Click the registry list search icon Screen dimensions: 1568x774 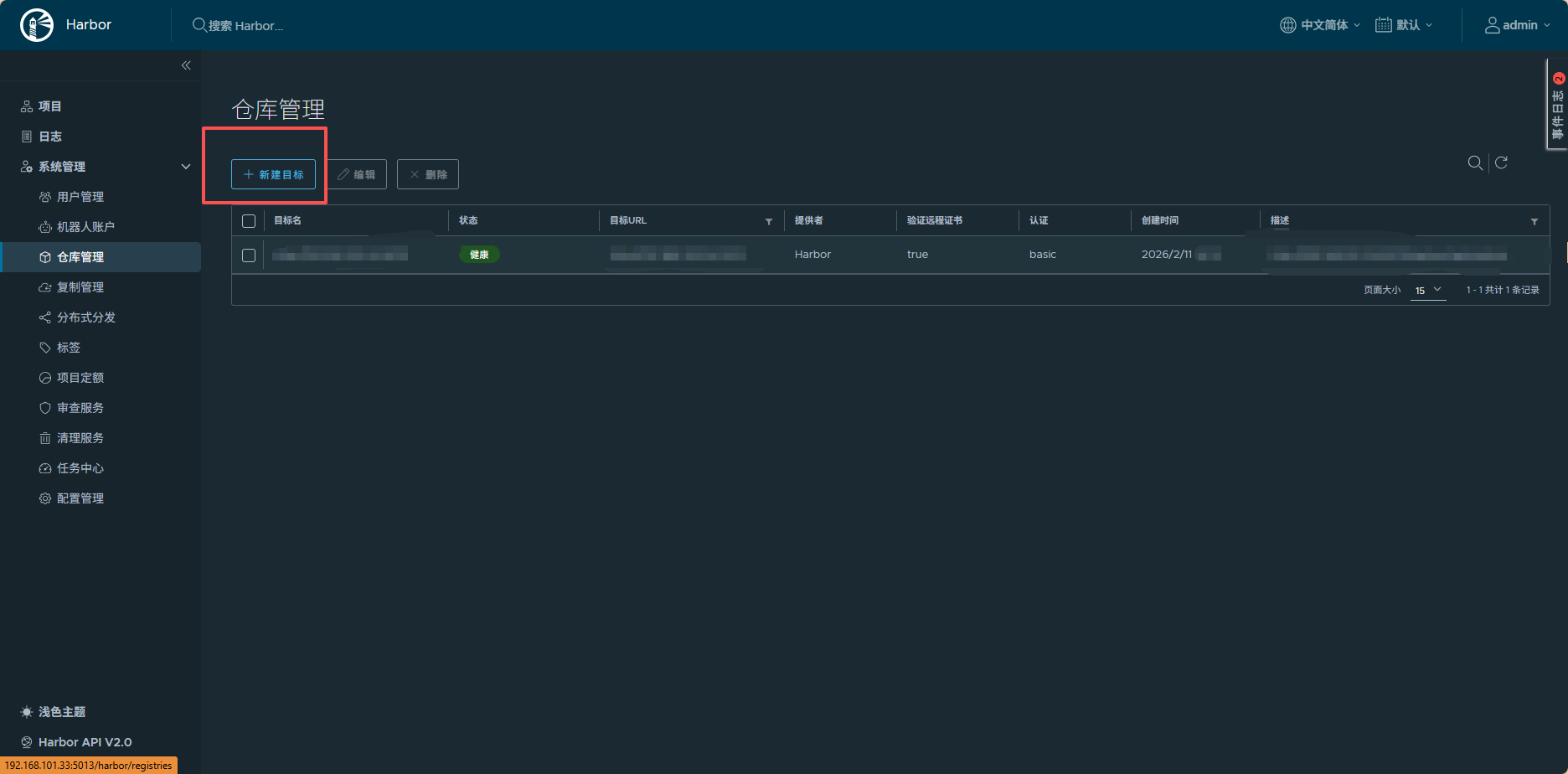(x=1475, y=163)
